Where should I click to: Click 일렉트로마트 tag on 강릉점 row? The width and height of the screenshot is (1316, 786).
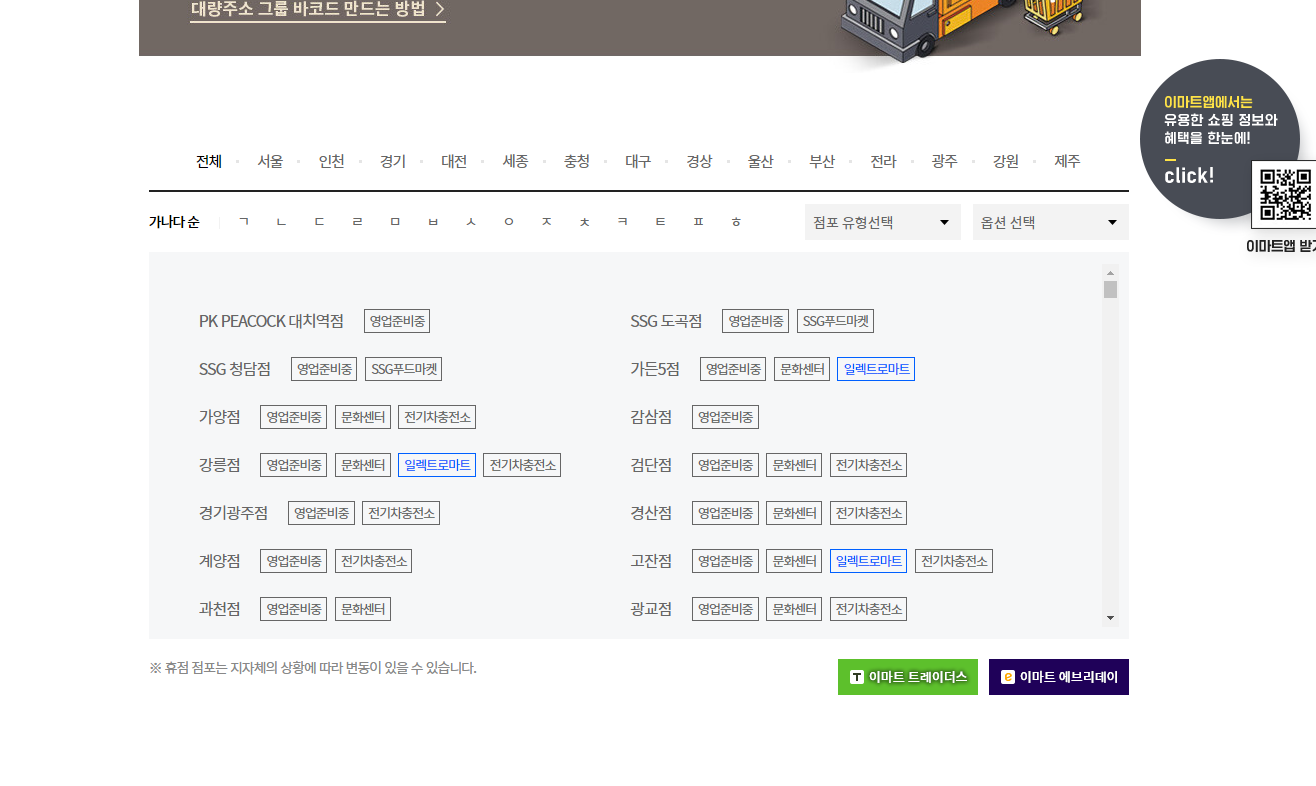point(437,465)
